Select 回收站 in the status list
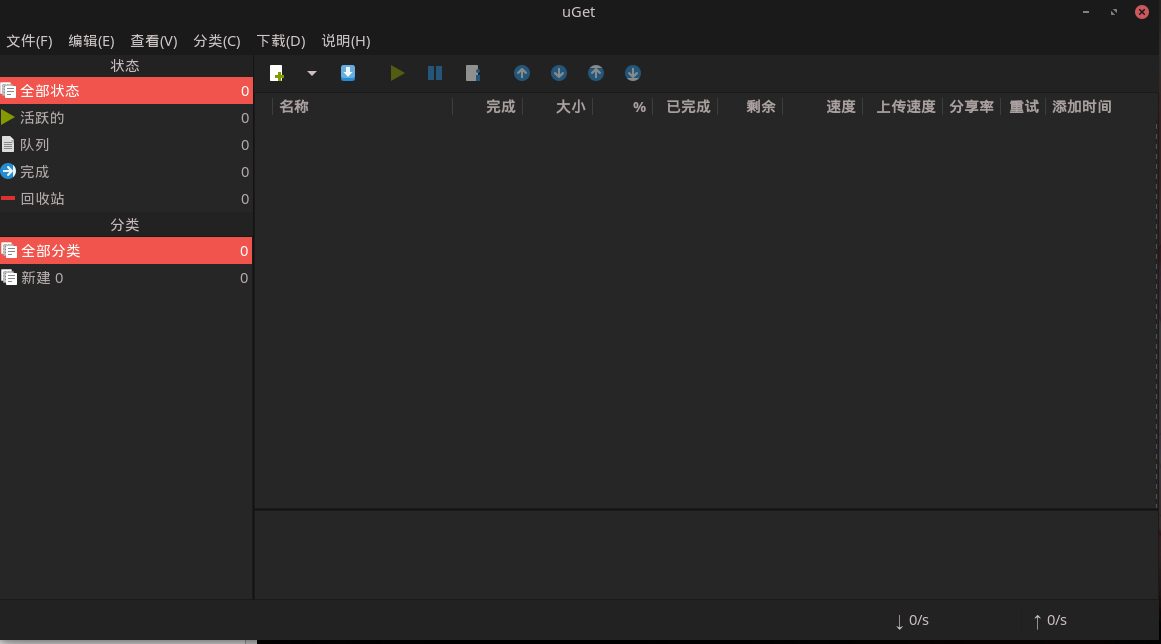This screenshot has width=1161, height=644. (x=42, y=199)
